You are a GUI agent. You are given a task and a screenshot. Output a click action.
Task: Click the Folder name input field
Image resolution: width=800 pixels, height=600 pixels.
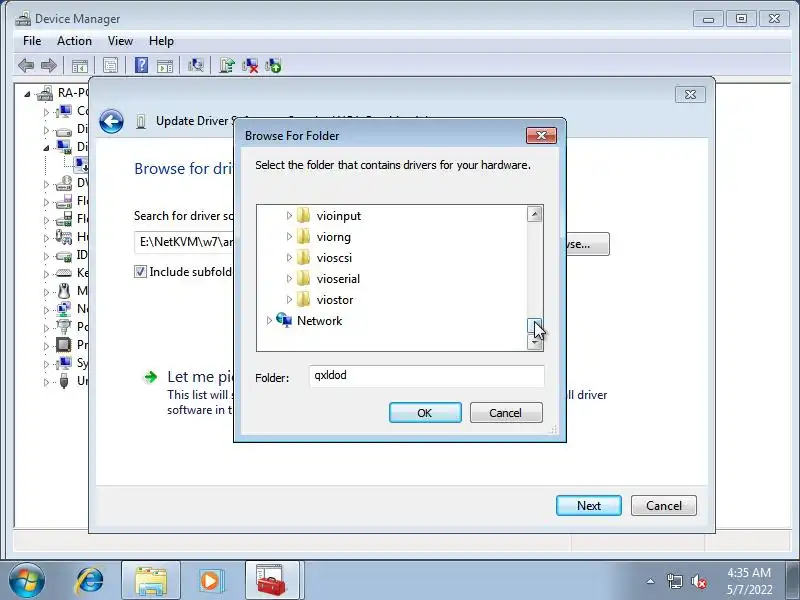pos(427,376)
